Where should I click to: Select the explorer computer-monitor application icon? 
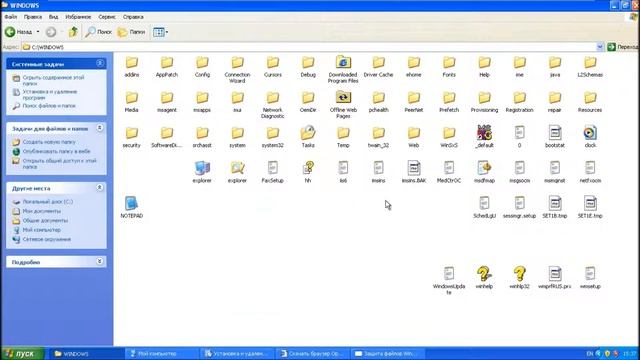point(202,168)
